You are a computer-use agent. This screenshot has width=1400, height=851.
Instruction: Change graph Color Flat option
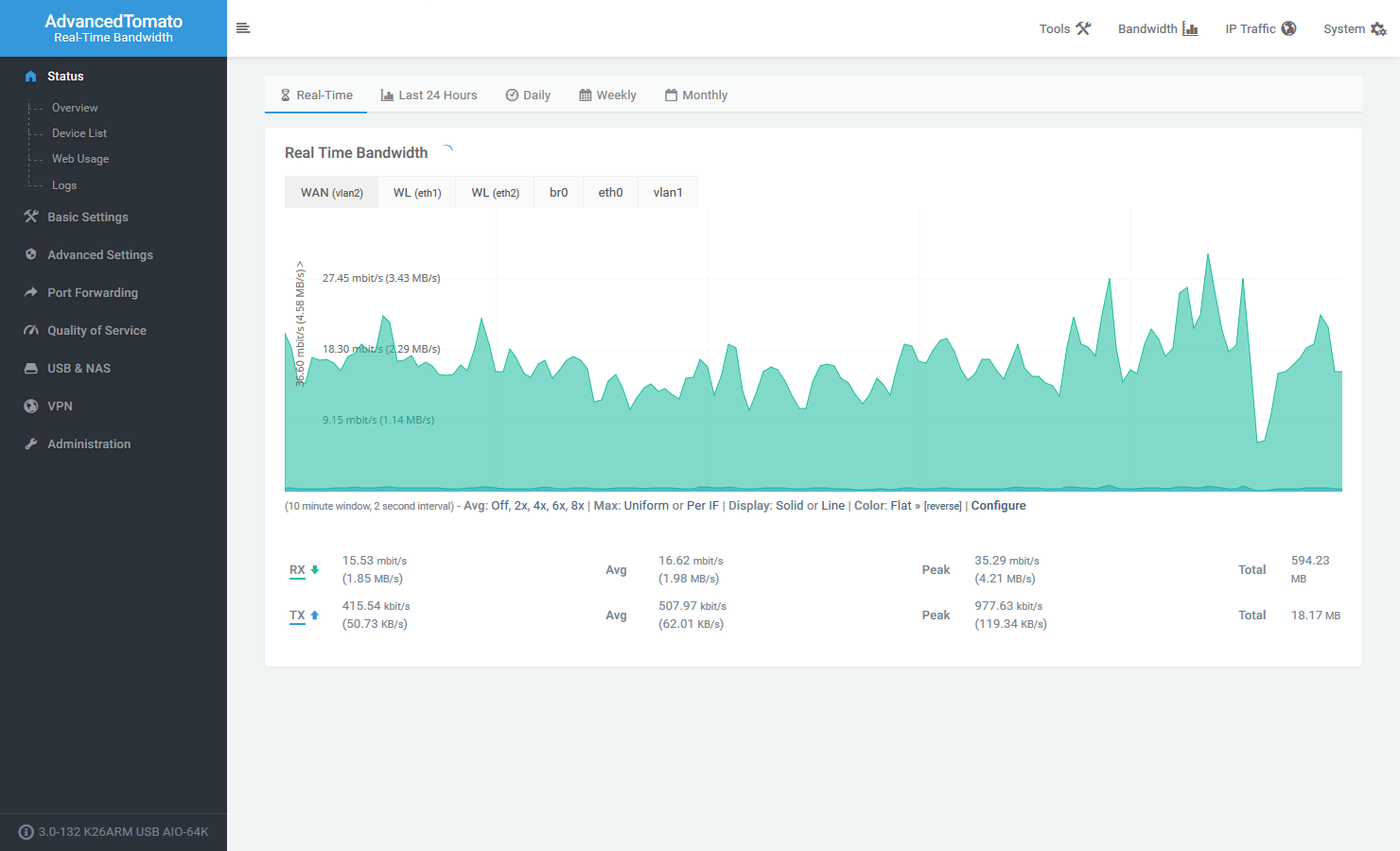pyautogui.click(x=905, y=506)
